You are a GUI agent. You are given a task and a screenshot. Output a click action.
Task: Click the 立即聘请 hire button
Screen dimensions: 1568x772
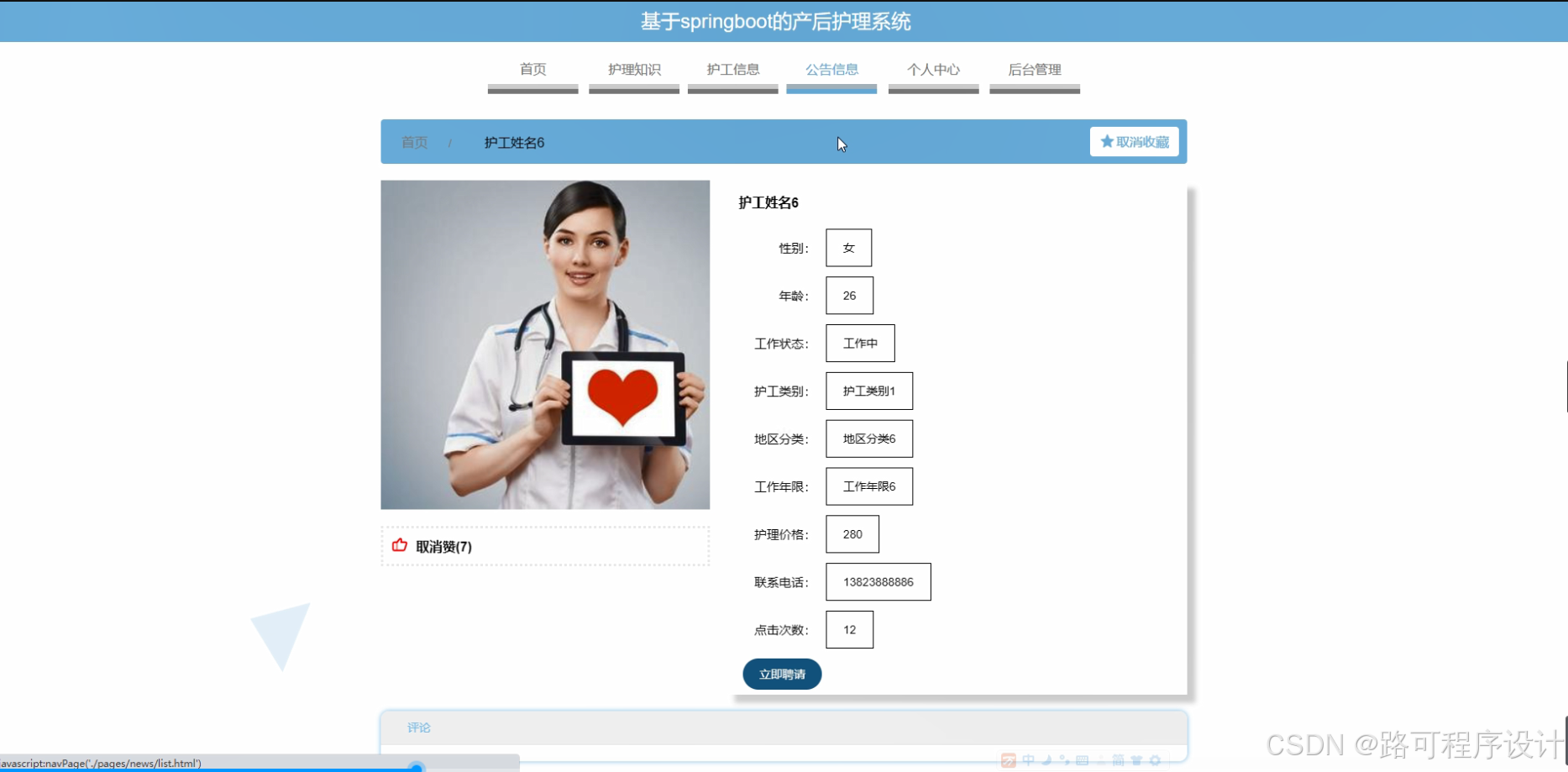782,675
